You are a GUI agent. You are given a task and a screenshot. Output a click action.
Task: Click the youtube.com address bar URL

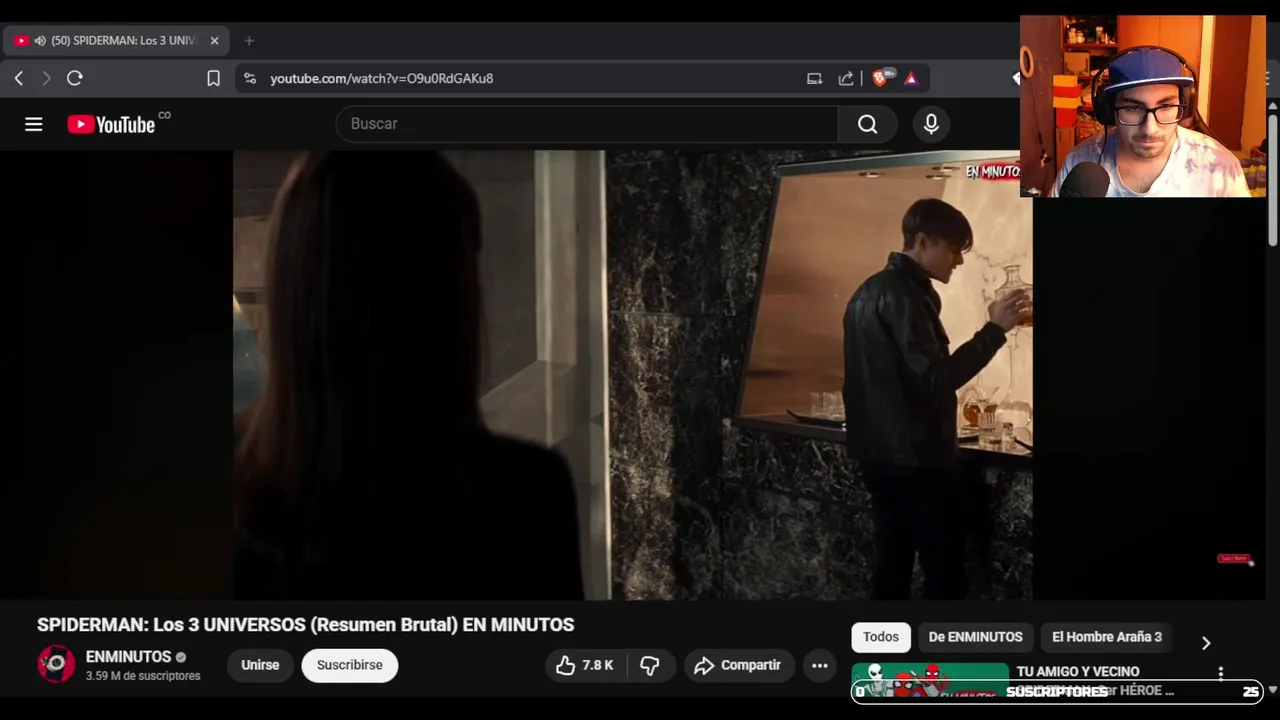click(x=381, y=78)
